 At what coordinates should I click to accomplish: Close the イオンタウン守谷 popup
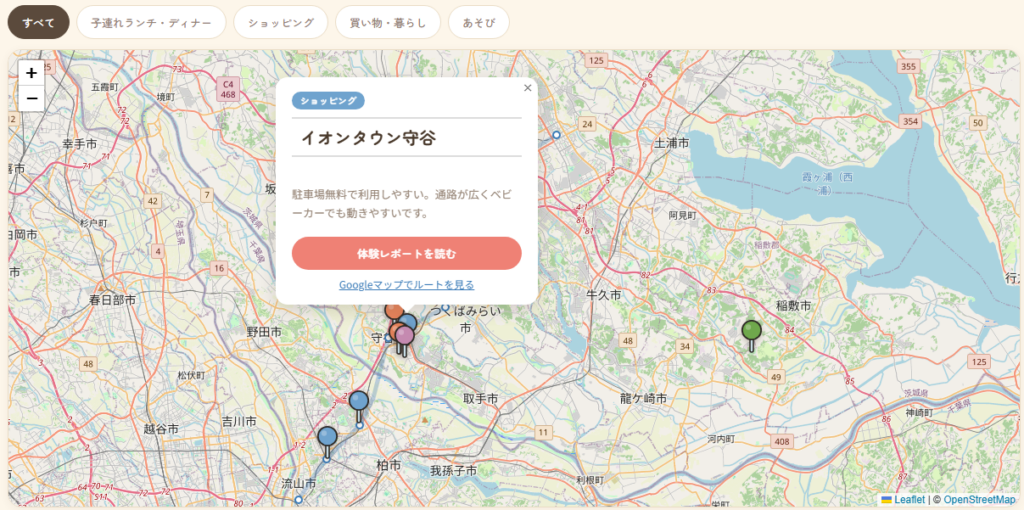(528, 88)
